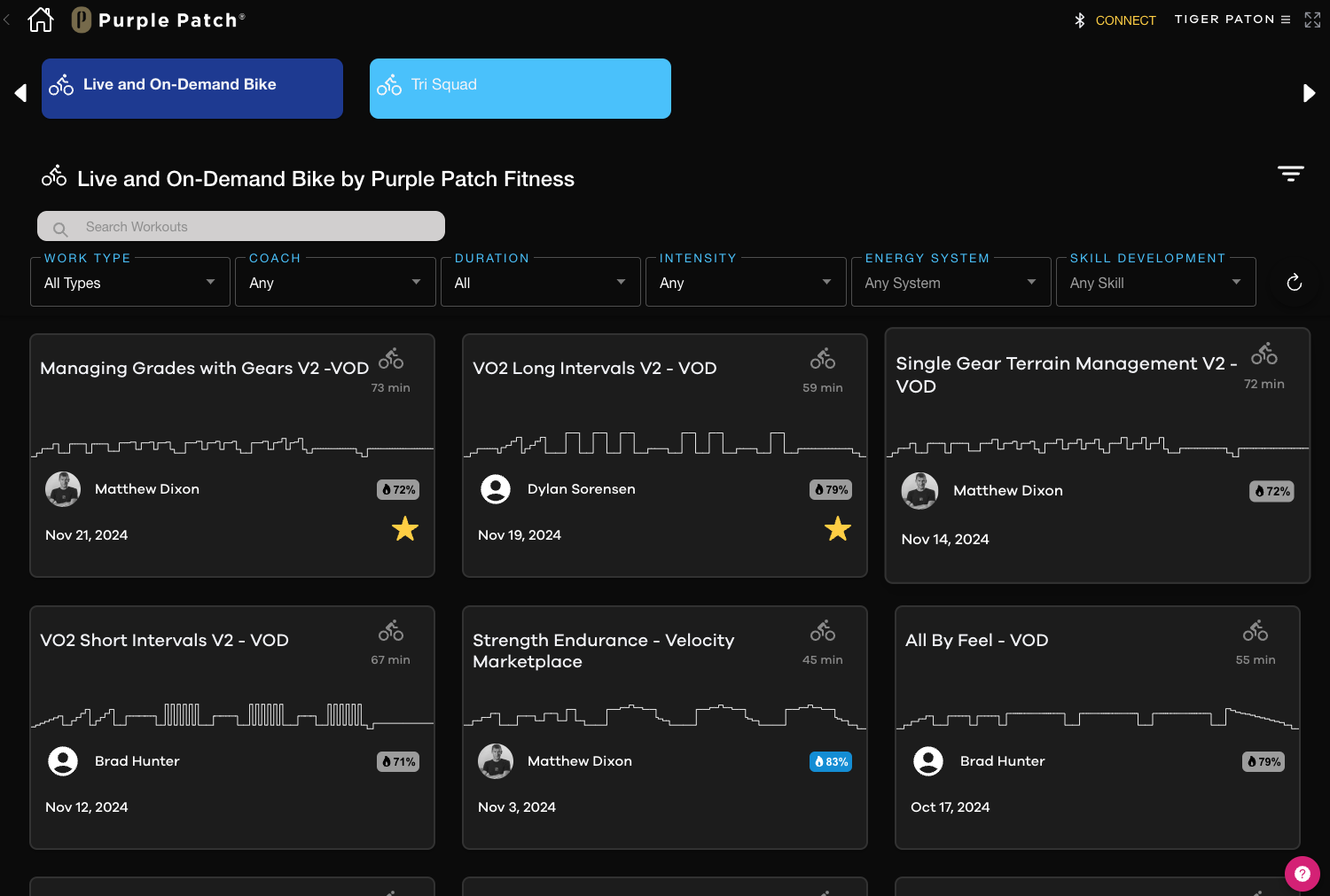Click the Search Workouts field
Screen dimensions: 1330x896
[241, 226]
